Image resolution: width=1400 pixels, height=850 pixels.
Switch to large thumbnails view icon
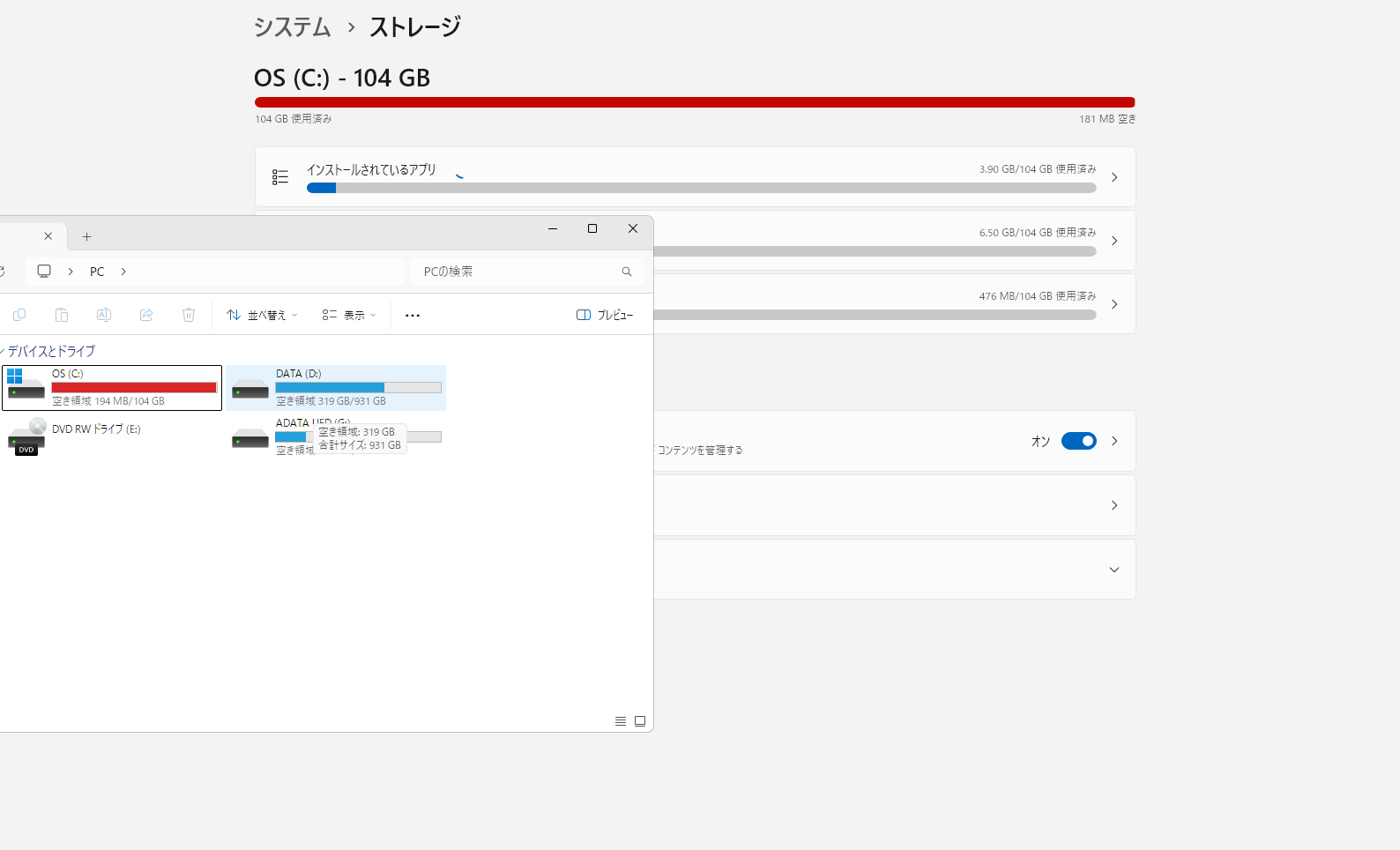[x=640, y=721]
